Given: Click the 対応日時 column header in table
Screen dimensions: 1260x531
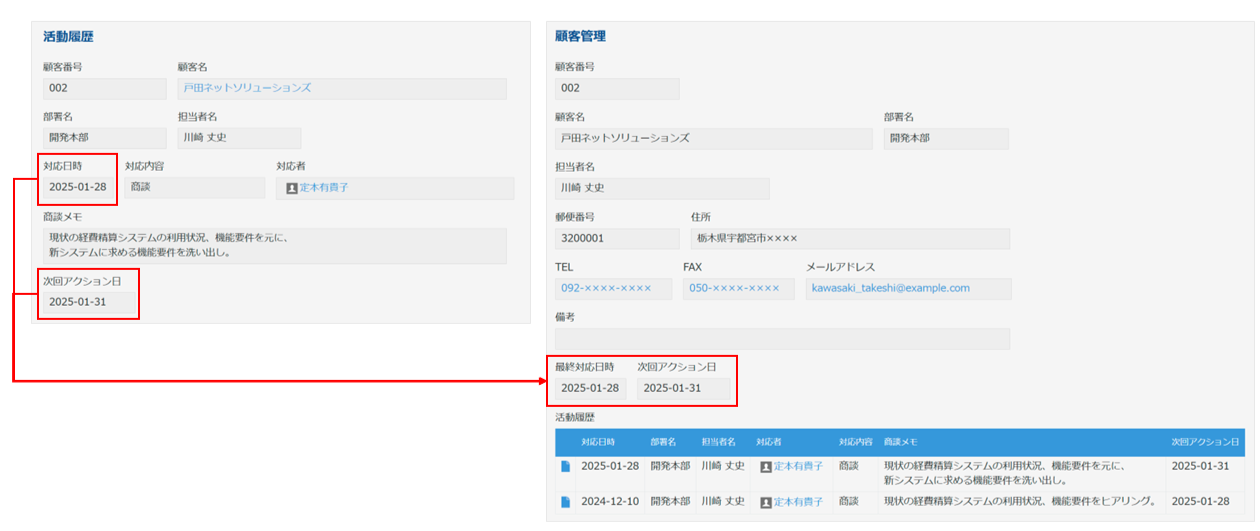Looking at the screenshot, I should click(598, 441).
